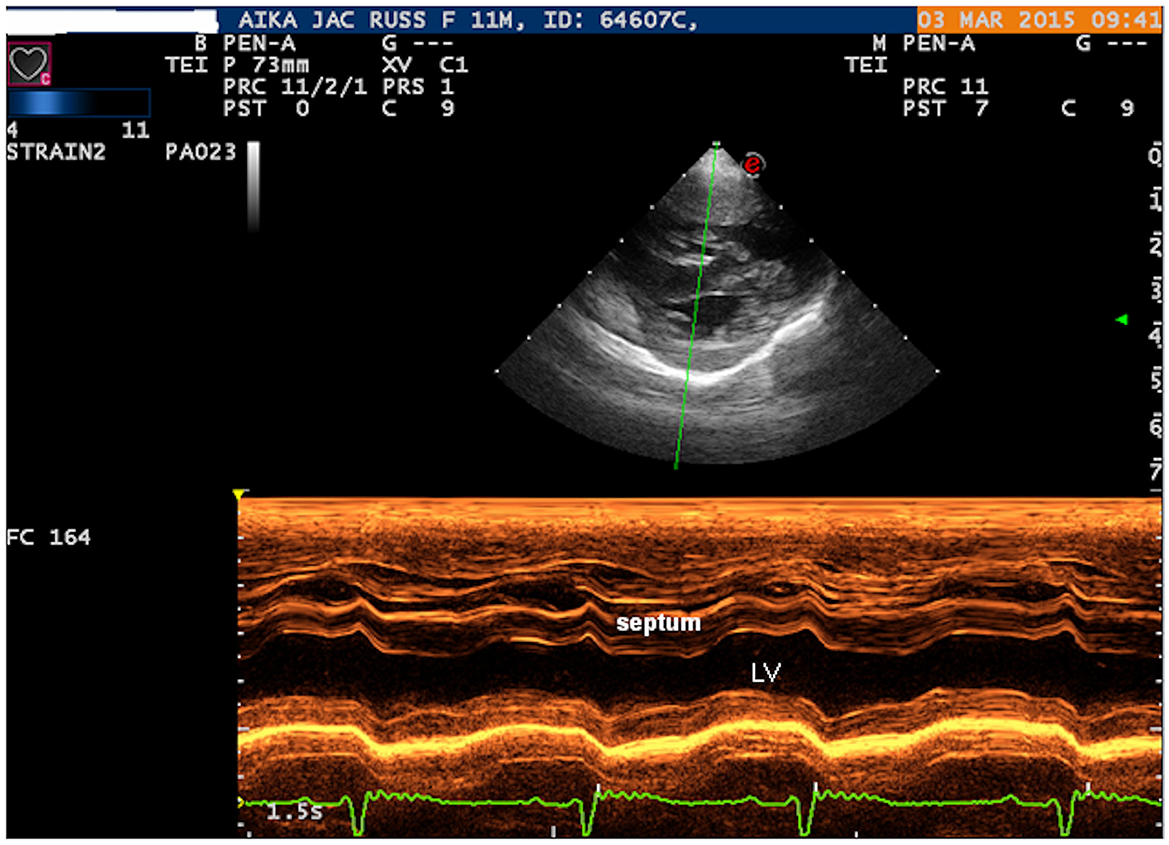The image size is (1169, 845).
Task: Click the grayscale bar beside PA023
Action: coord(254,185)
